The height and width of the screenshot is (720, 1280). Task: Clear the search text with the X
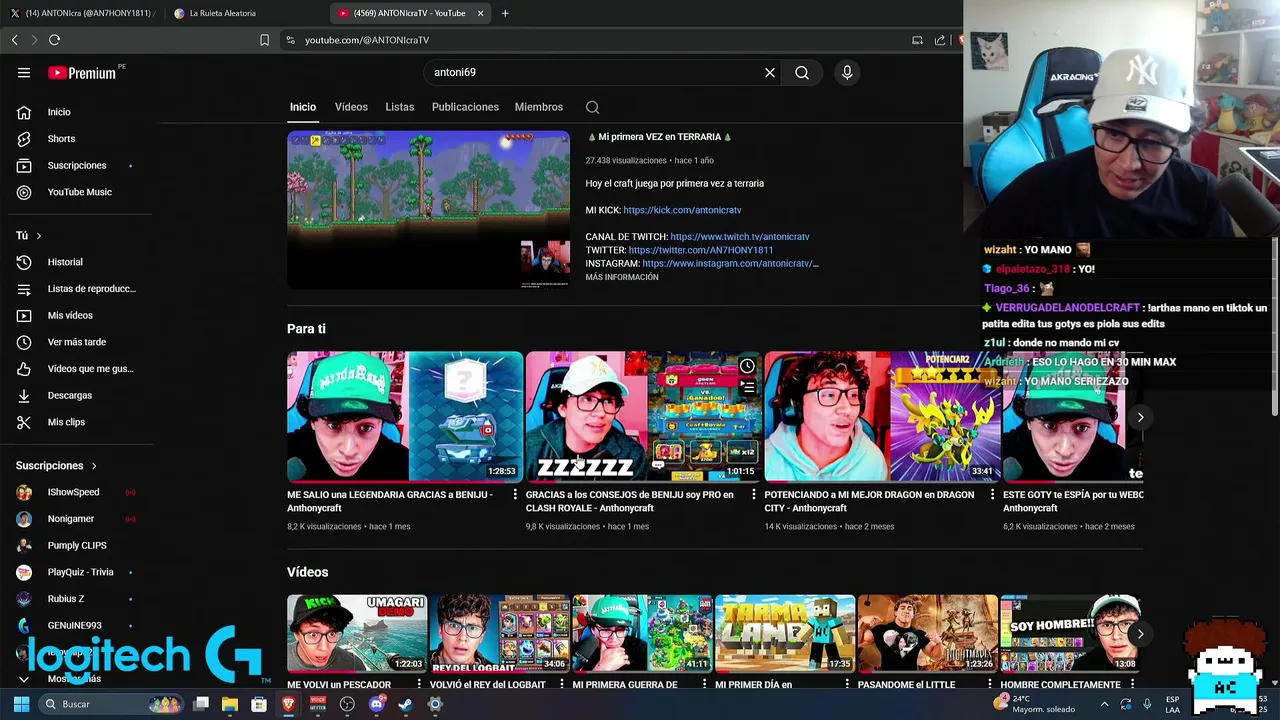click(770, 72)
